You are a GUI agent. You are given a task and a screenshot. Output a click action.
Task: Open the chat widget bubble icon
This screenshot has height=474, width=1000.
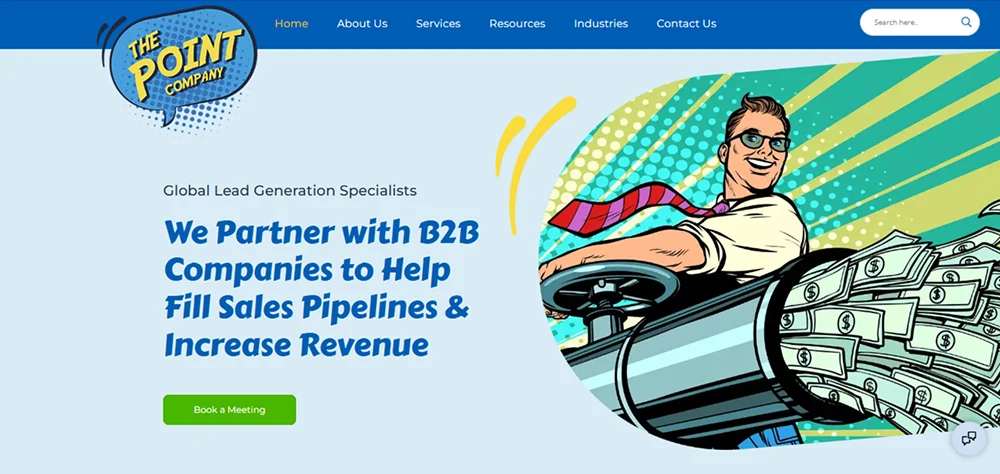point(969,438)
